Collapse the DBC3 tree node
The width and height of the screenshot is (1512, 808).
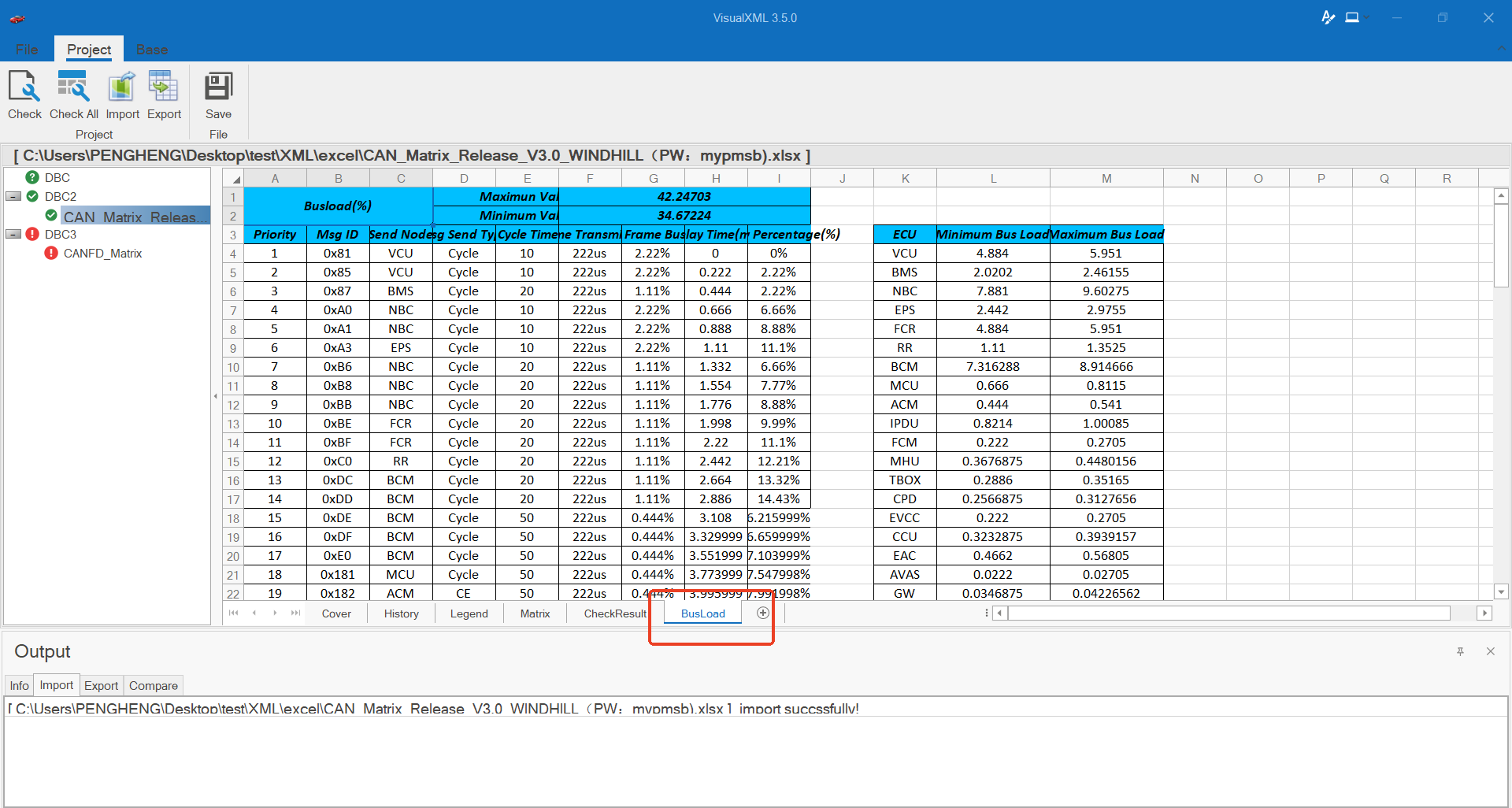point(13,234)
